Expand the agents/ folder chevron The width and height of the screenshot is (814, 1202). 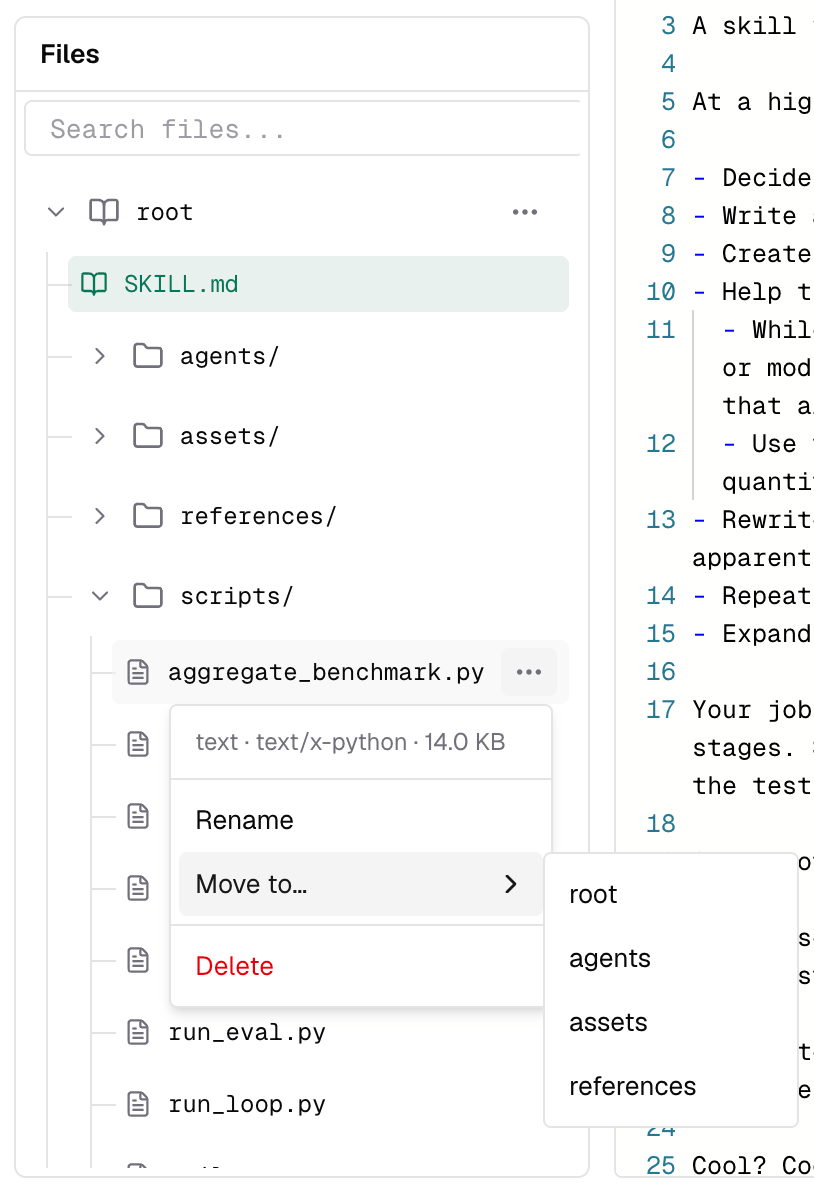[x=99, y=355]
